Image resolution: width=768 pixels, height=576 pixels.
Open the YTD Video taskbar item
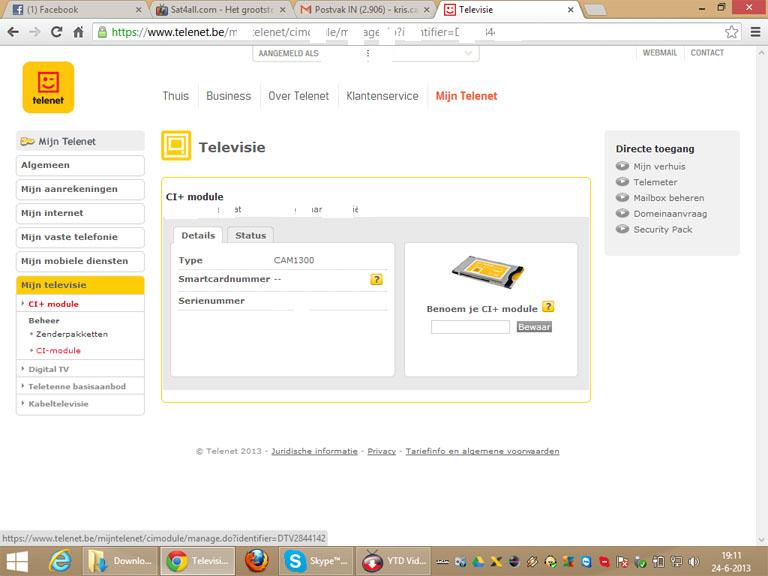click(x=393, y=561)
